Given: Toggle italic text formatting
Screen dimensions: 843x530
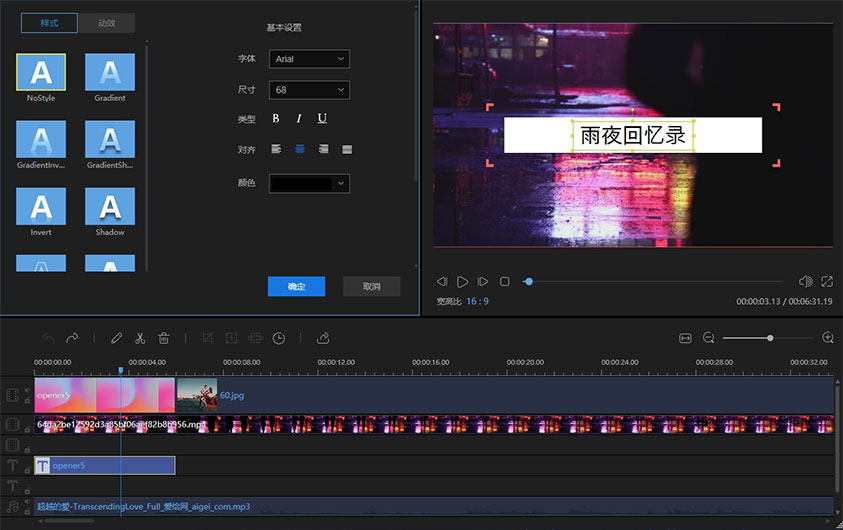Looking at the screenshot, I should pyautogui.click(x=299, y=119).
